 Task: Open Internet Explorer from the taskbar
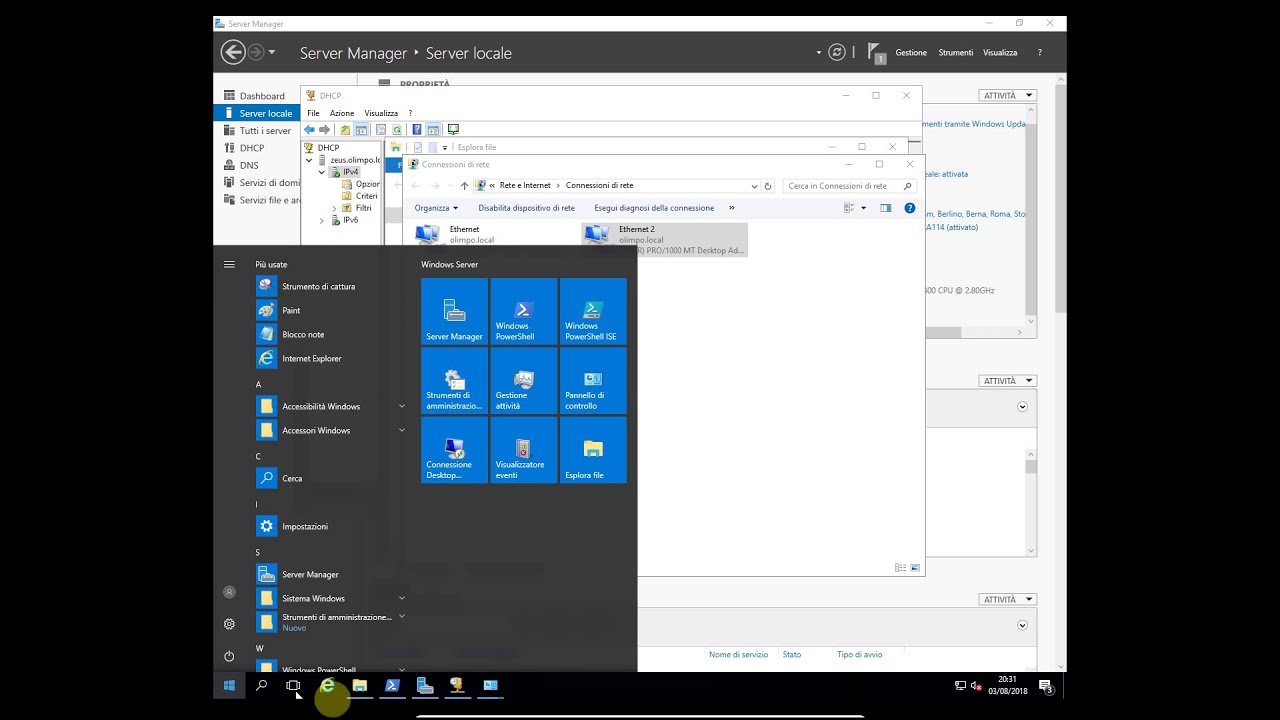click(327, 685)
